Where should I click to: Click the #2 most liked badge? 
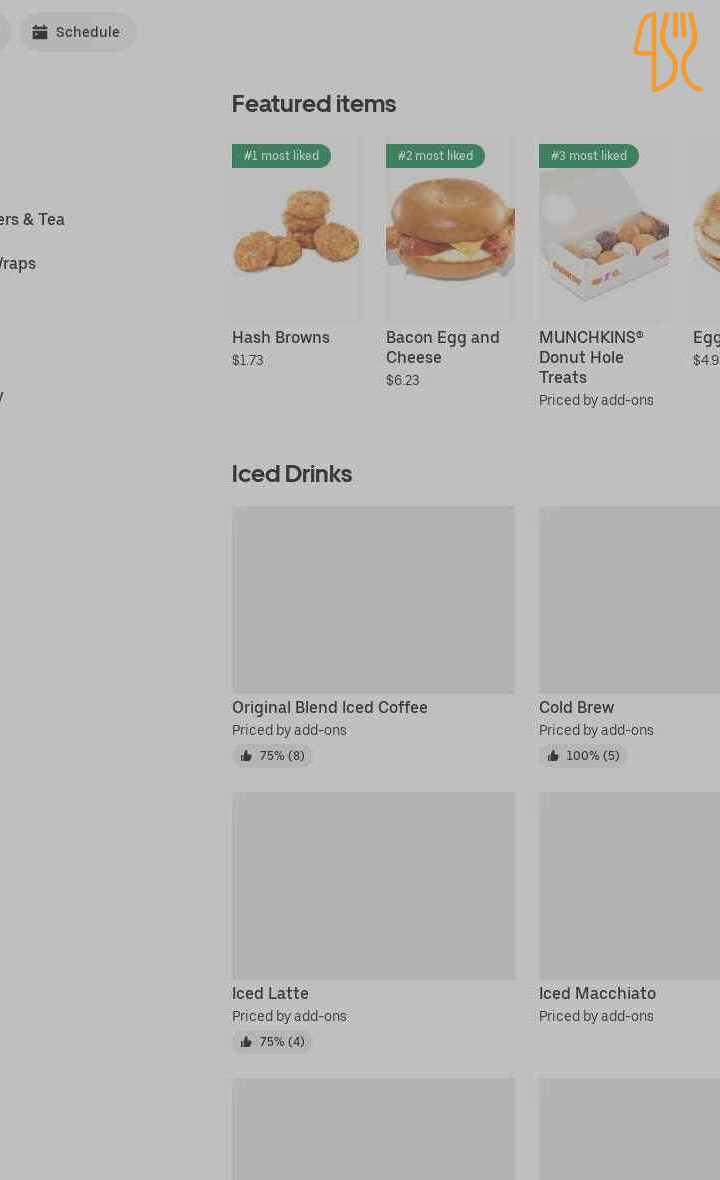[x=435, y=156]
